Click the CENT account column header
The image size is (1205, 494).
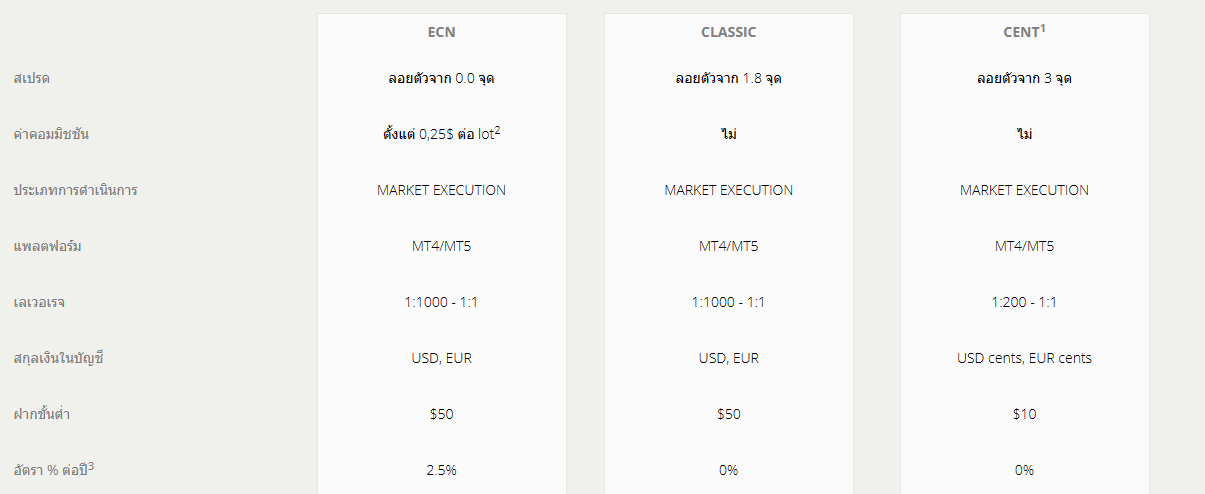tap(1020, 33)
